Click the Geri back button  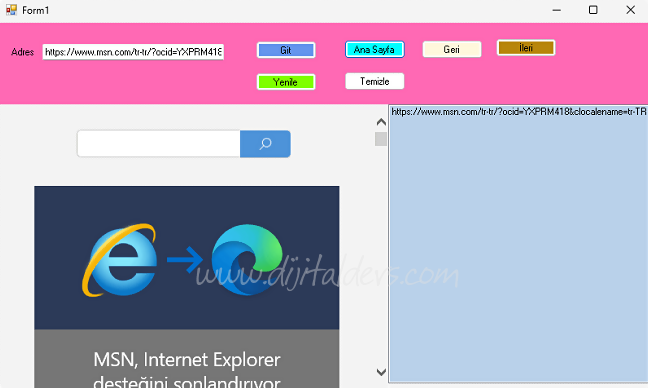[x=452, y=49]
